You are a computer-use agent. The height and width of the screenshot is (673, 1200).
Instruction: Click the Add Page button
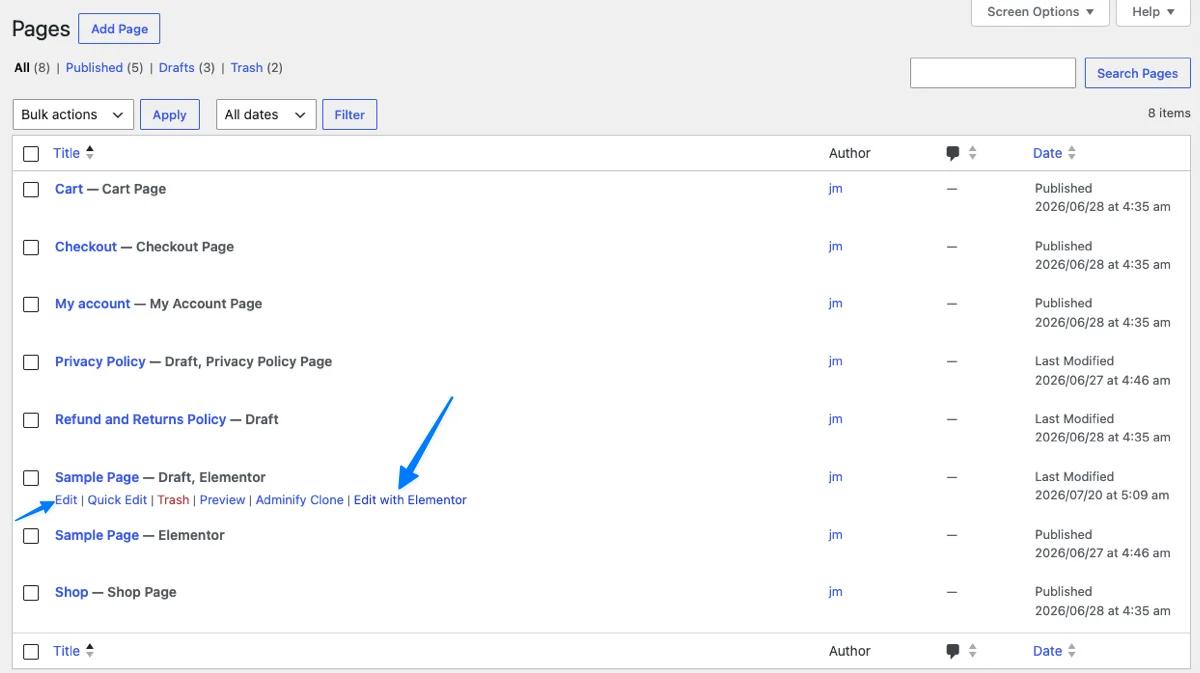[x=119, y=29]
